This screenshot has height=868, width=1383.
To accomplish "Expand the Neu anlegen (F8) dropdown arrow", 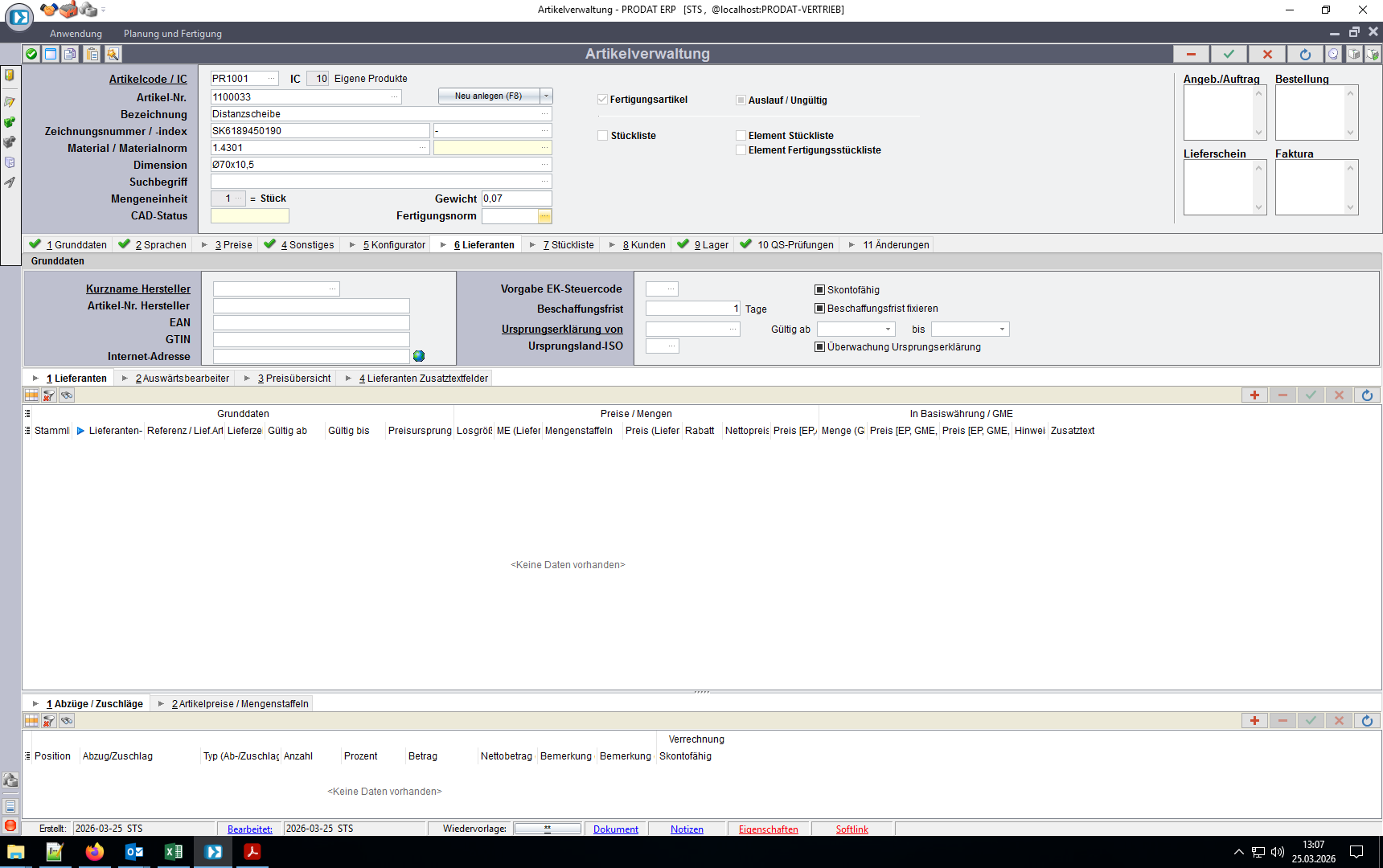I will pyautogui.click(x=547, y=96).
